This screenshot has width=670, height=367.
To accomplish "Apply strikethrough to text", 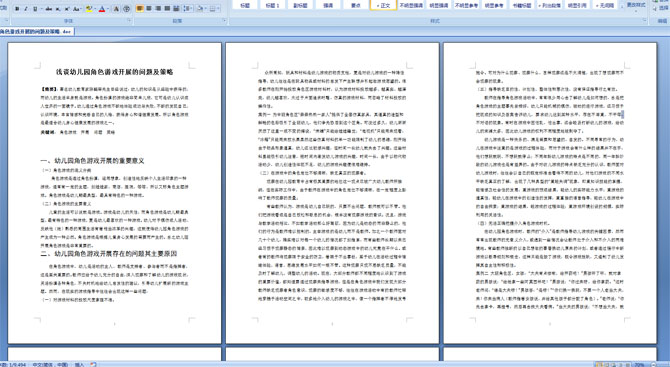I will coord(49,9).
